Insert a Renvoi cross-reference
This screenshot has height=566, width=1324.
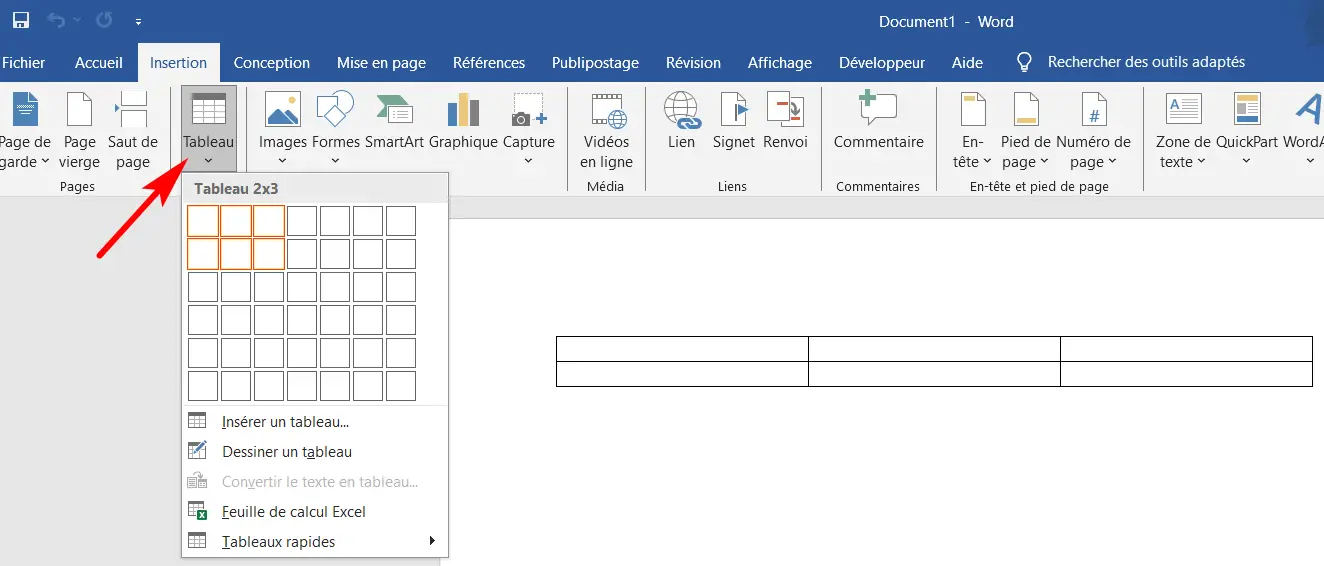click(x=785, y=121)
